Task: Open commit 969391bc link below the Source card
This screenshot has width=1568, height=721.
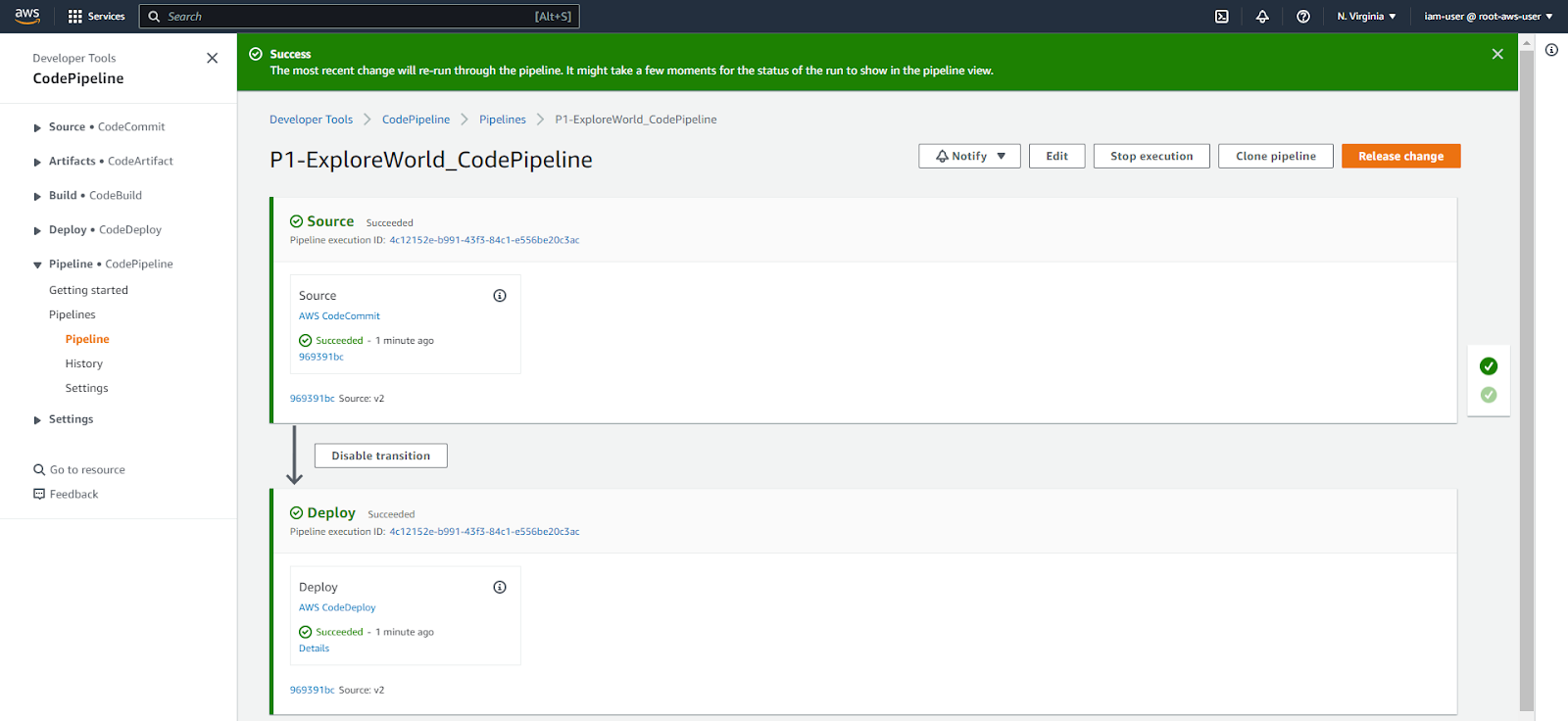Action: pyautogui.click(x=312, y=399)
